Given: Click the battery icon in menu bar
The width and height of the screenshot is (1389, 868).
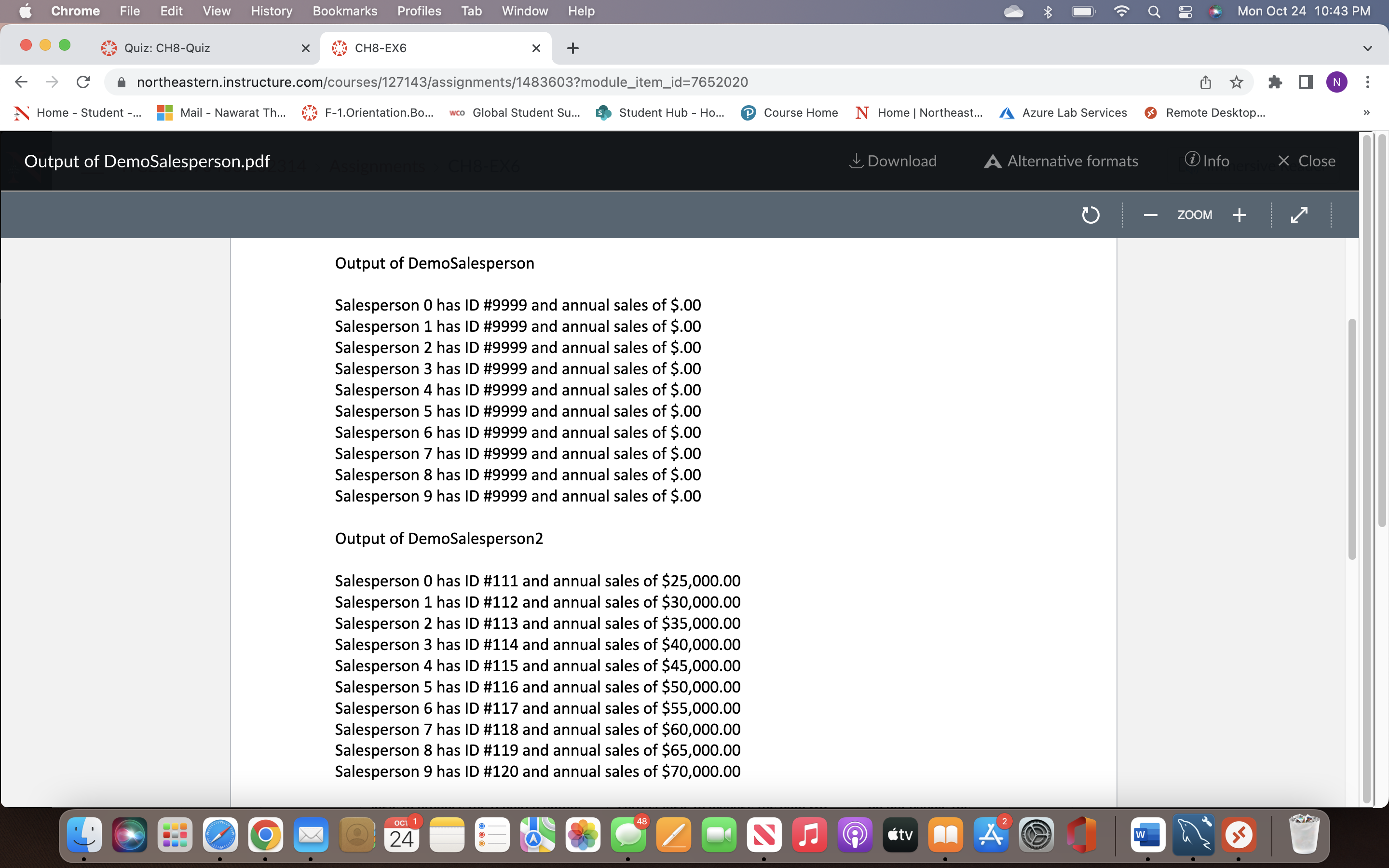Looking at the screenshot, I should [1083, 12].
